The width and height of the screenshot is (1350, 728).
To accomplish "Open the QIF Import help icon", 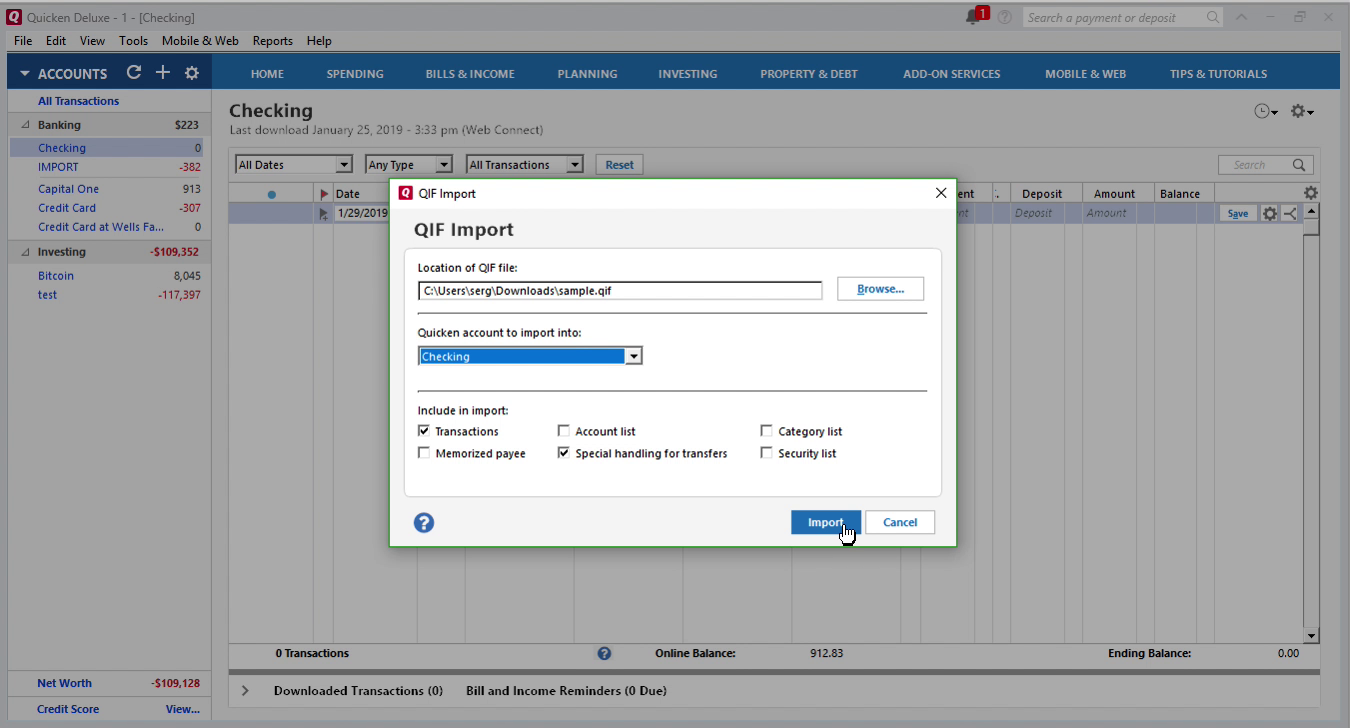I will coord(424,522).
